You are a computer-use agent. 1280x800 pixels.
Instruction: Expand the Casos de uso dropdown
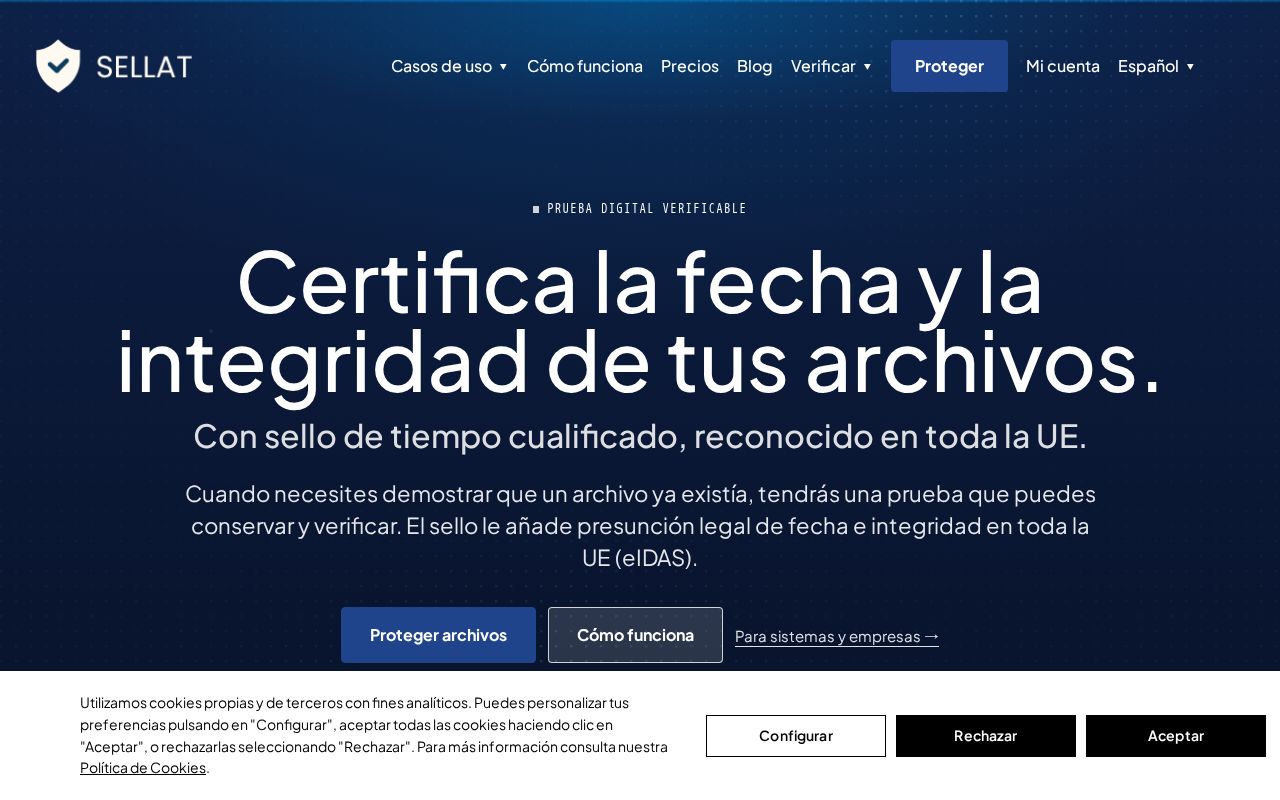click(450, 66)
